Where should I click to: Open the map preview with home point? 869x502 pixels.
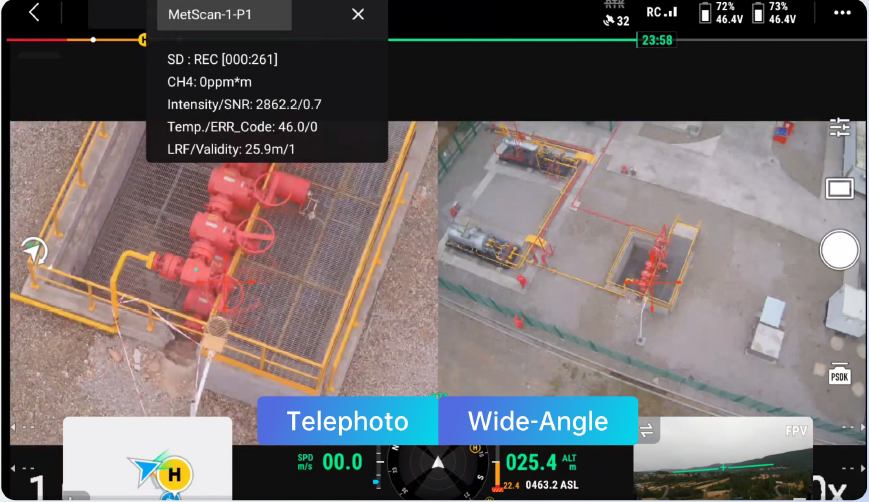pos(147,460)
